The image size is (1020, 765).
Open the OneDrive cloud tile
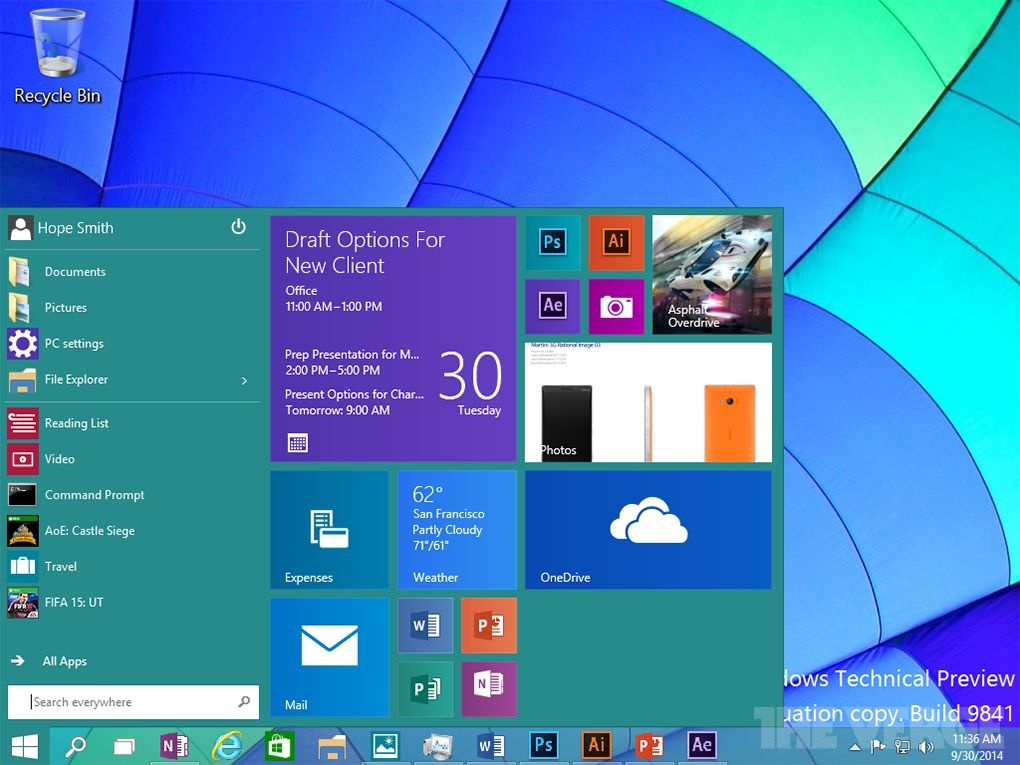pos(647,529)
